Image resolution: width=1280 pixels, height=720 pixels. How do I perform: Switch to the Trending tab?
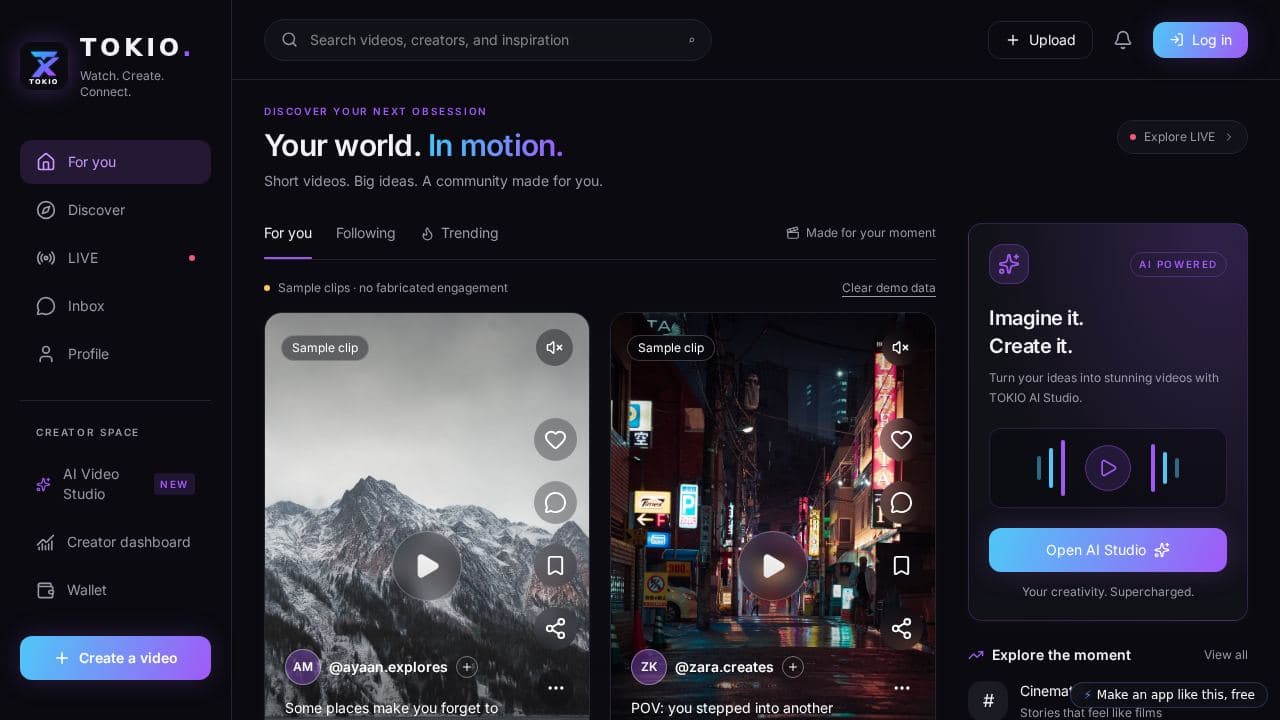point(459,233)
